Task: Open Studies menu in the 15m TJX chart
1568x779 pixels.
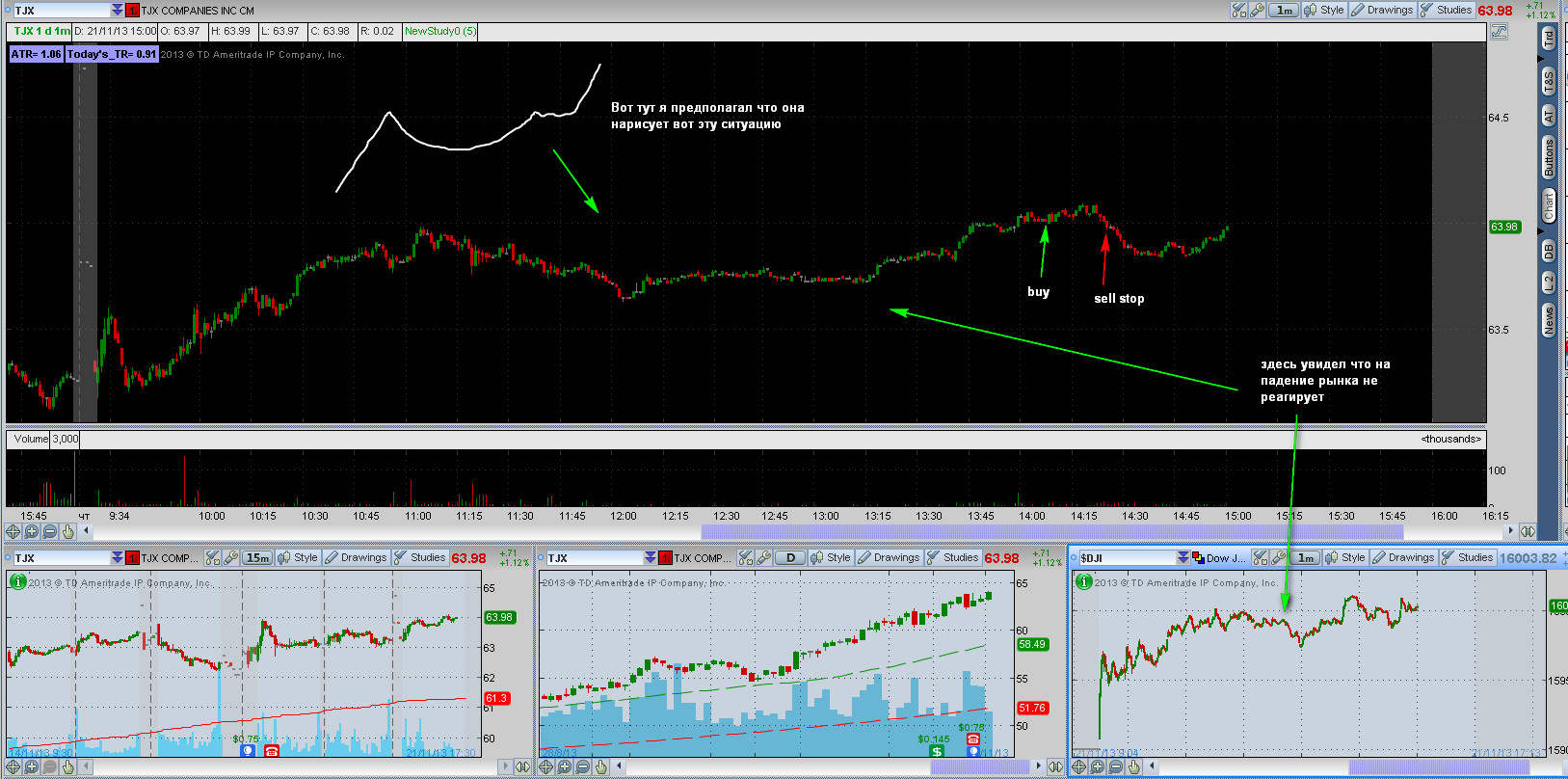Action: point(420,558)
